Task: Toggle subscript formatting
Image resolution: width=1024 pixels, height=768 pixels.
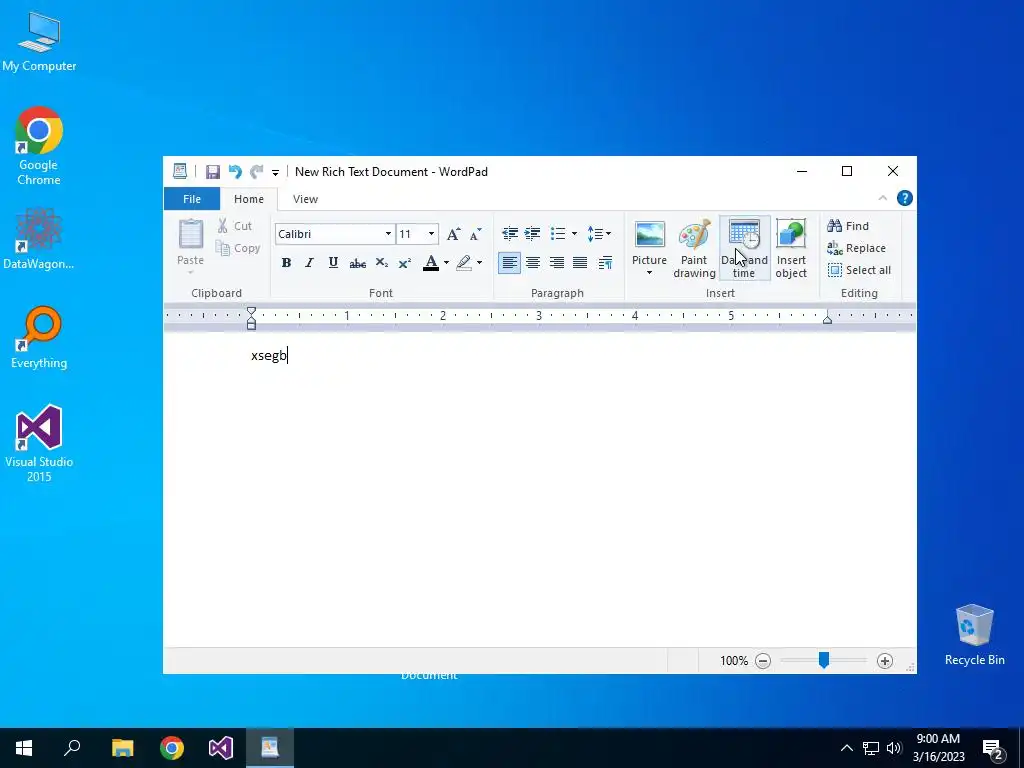Action: coord(381,263)
